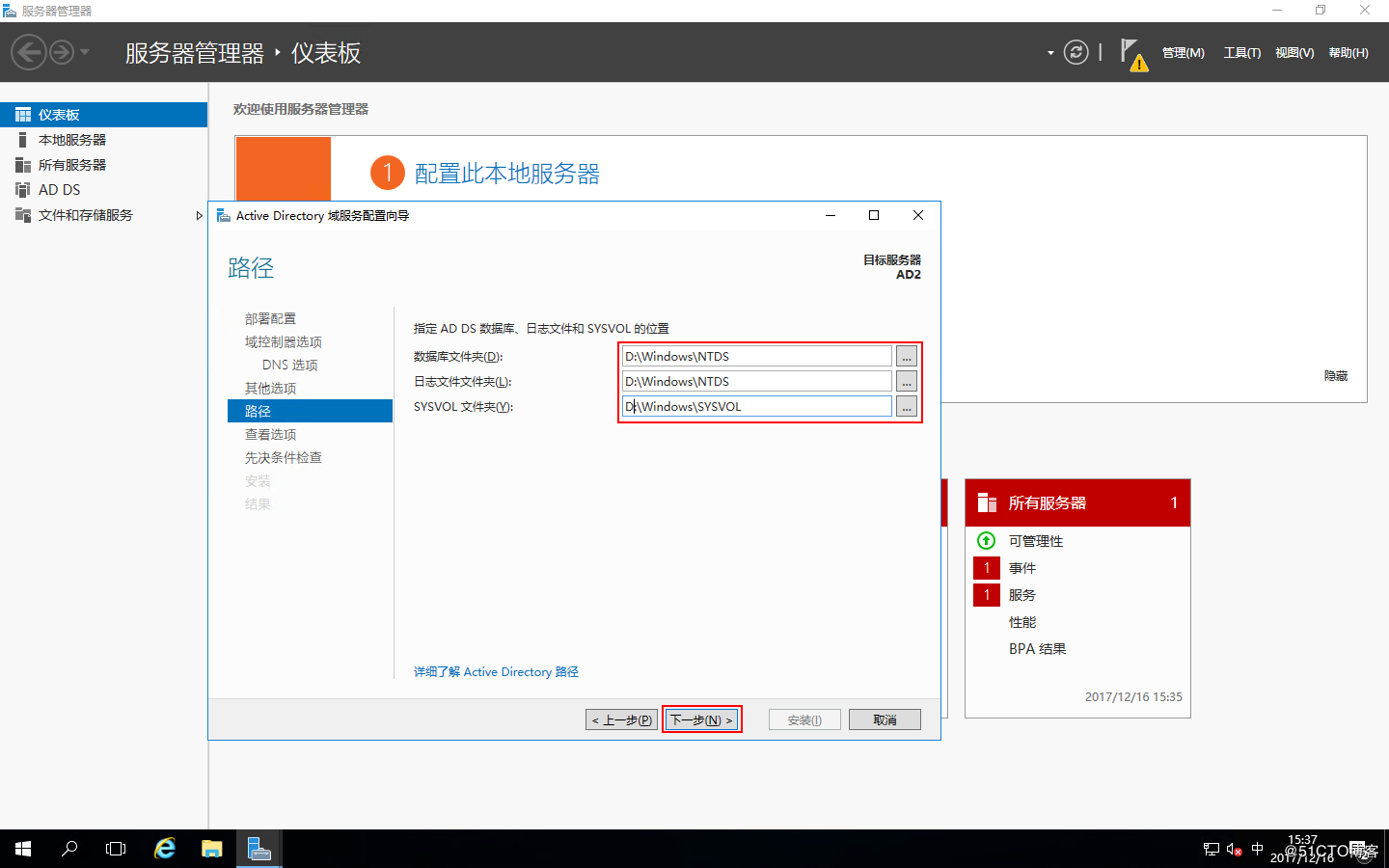Open File Explorer from the taskbar
The height and width of the screenshot is (868, 1389).
211,849
